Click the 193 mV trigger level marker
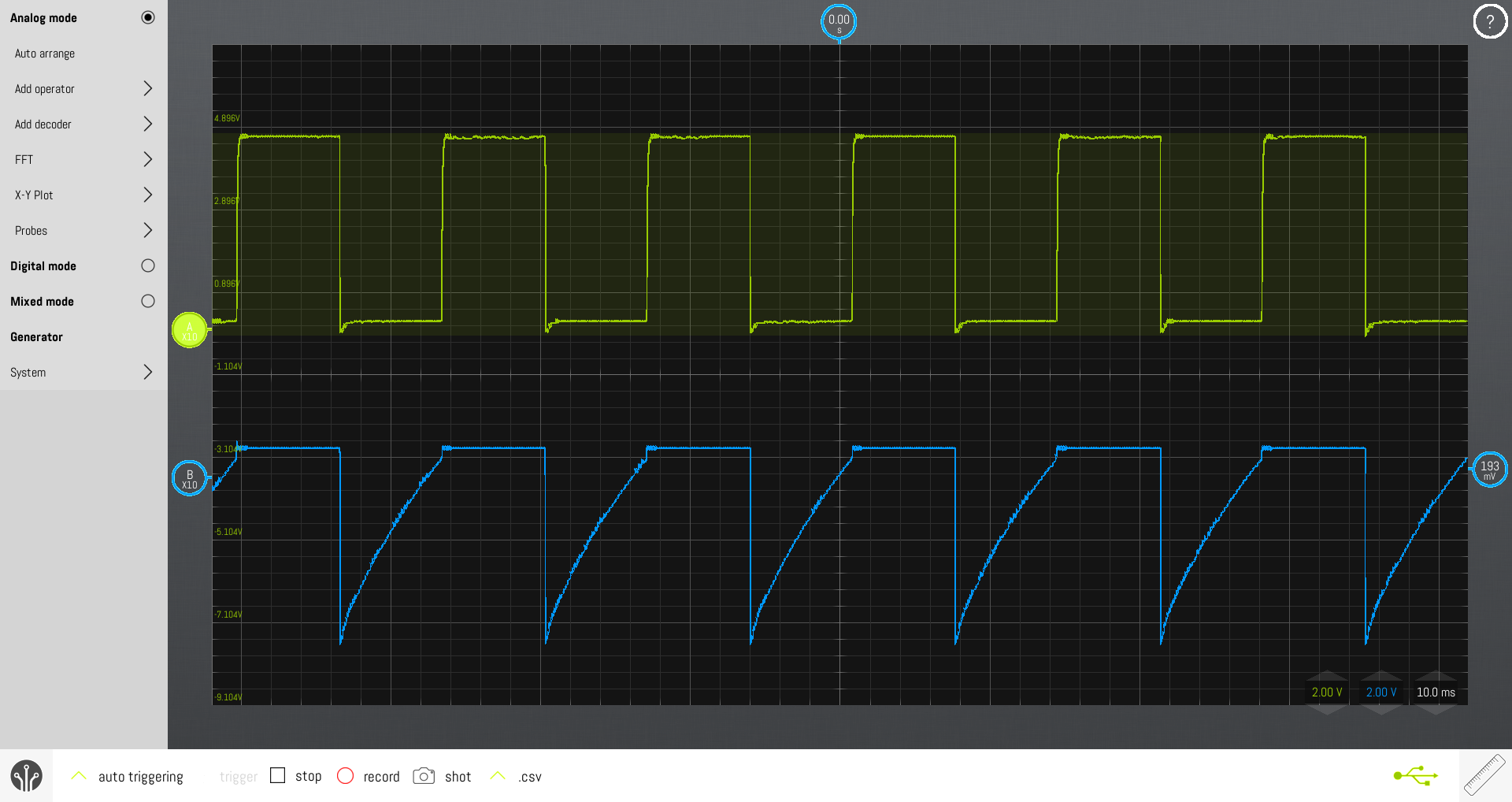Viewport: 1512px width, 802px height. click(1489, 470)
